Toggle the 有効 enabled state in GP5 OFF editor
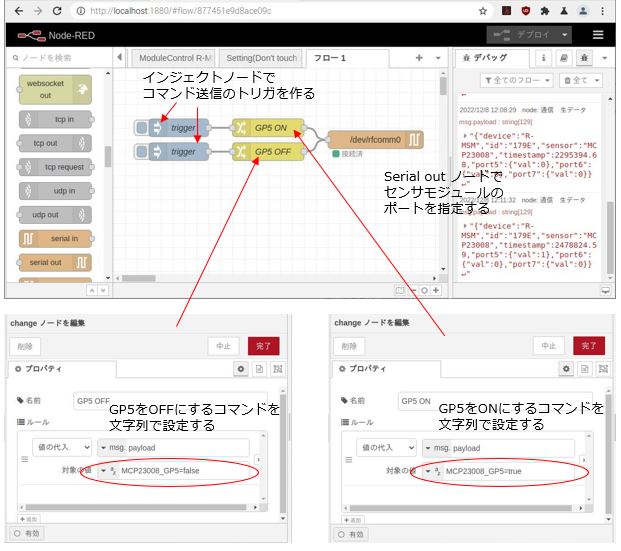 pos(27,534)
